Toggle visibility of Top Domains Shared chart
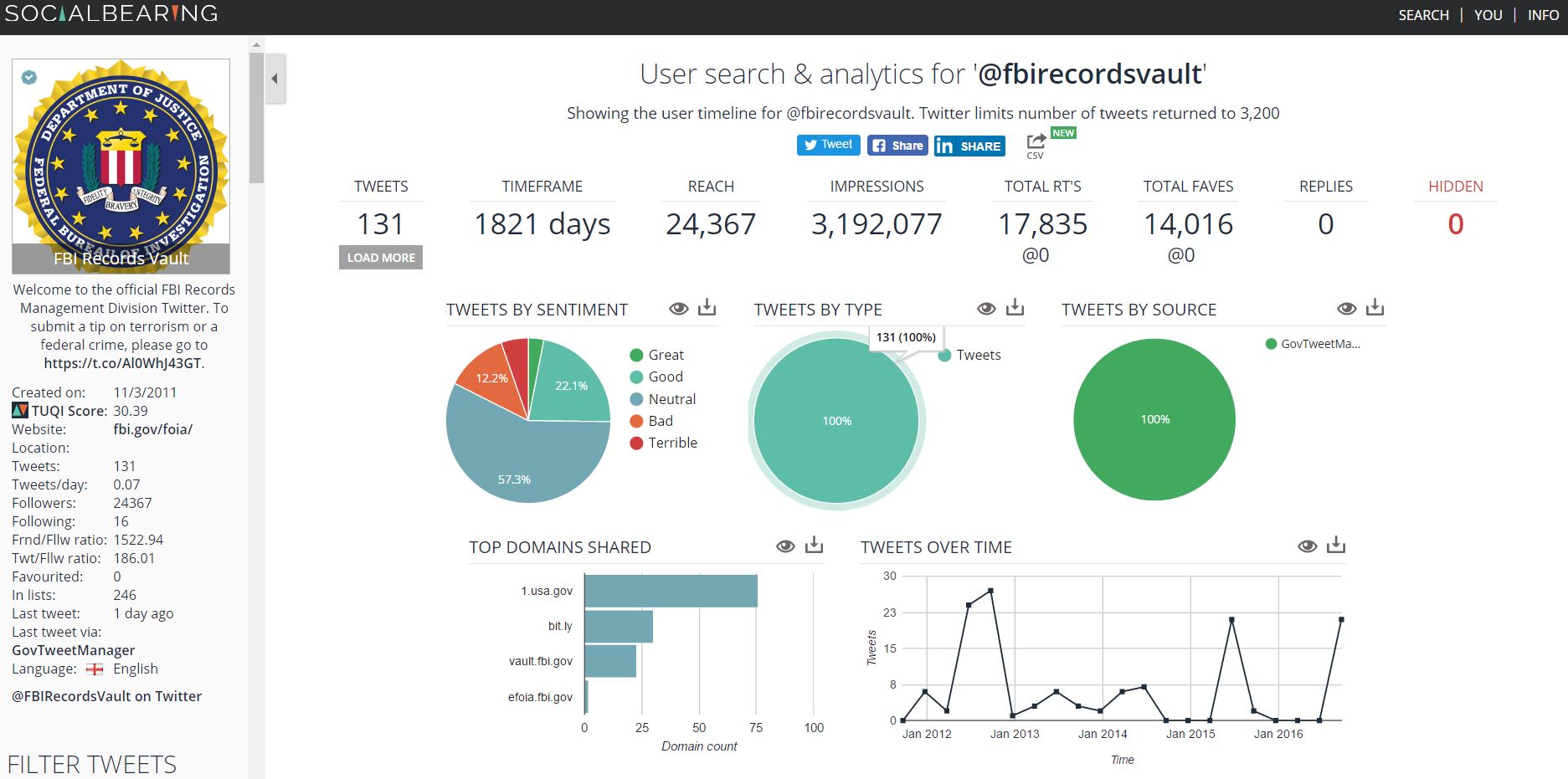 click(x=785, y=546)
